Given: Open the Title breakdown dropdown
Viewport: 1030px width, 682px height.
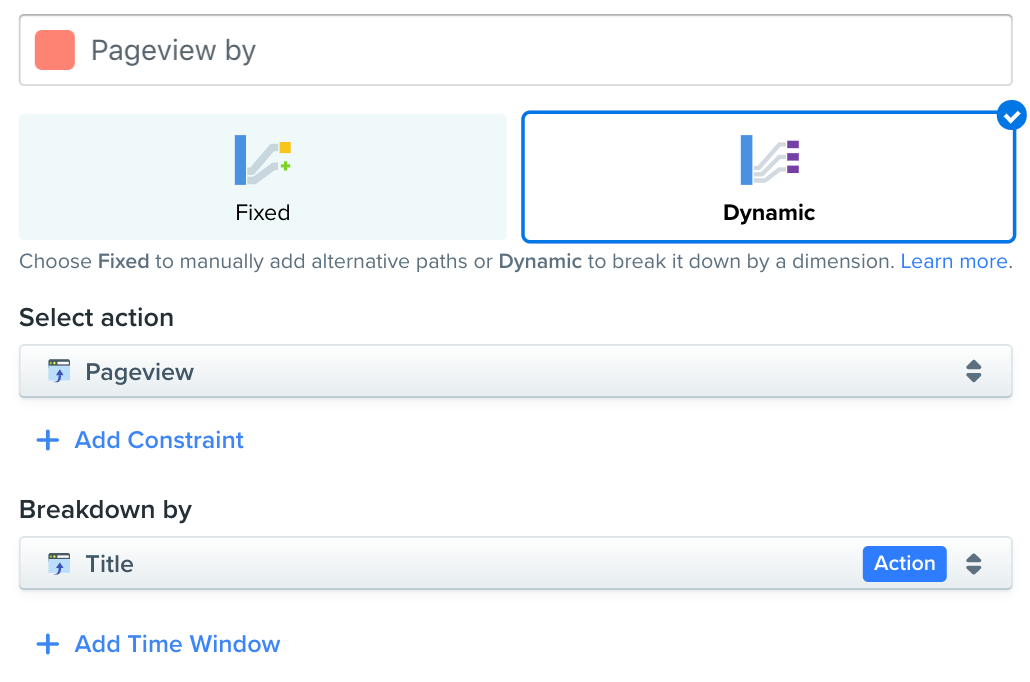Looking at the screenshot, I should (450, 564).
